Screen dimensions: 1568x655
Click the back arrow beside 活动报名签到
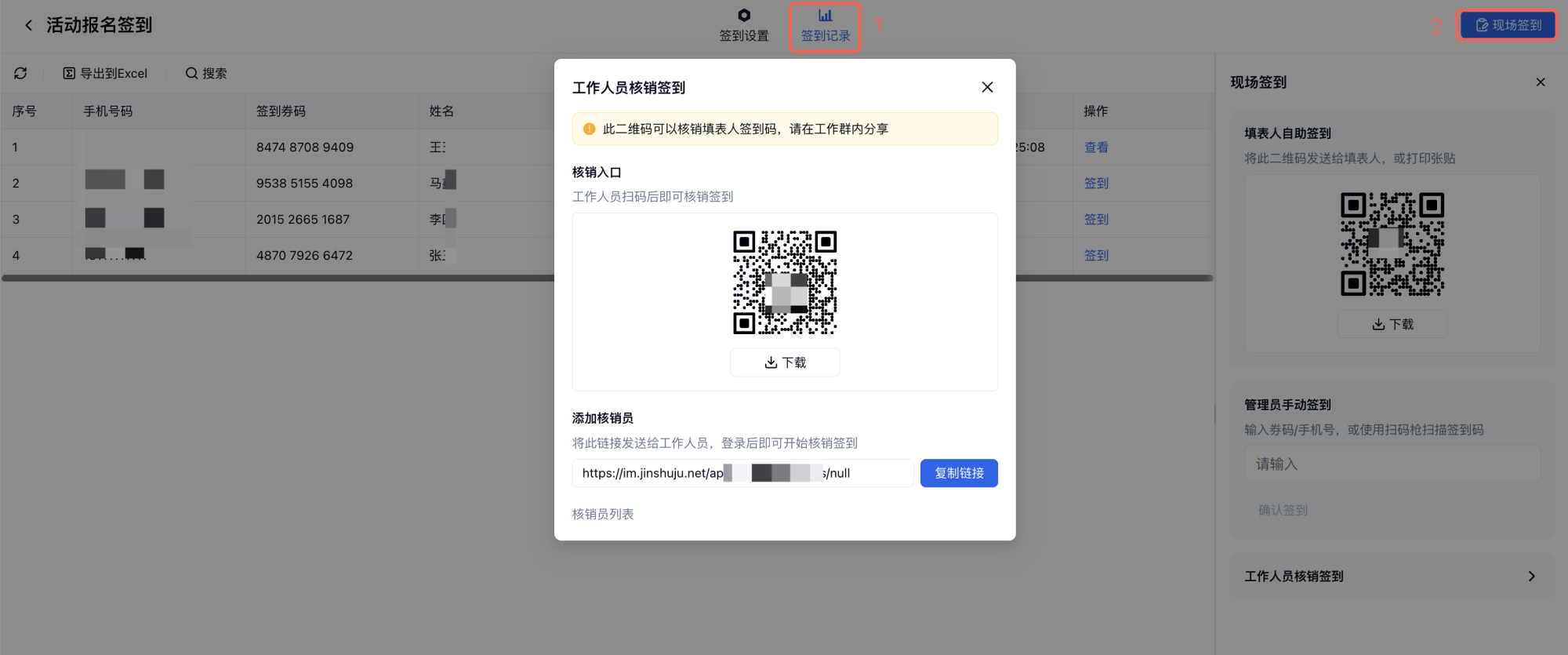pyautogui.click(x=29, y=25)
